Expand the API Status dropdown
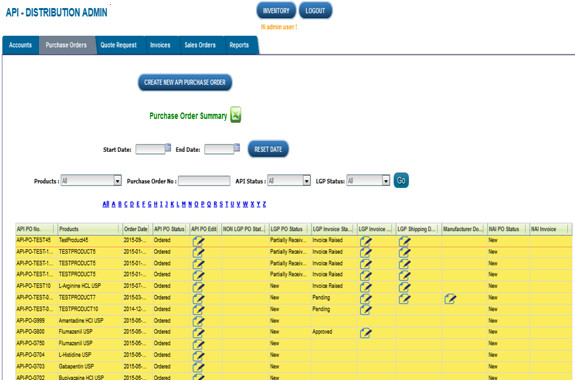575x380 pixels. [x=307, y=180]
